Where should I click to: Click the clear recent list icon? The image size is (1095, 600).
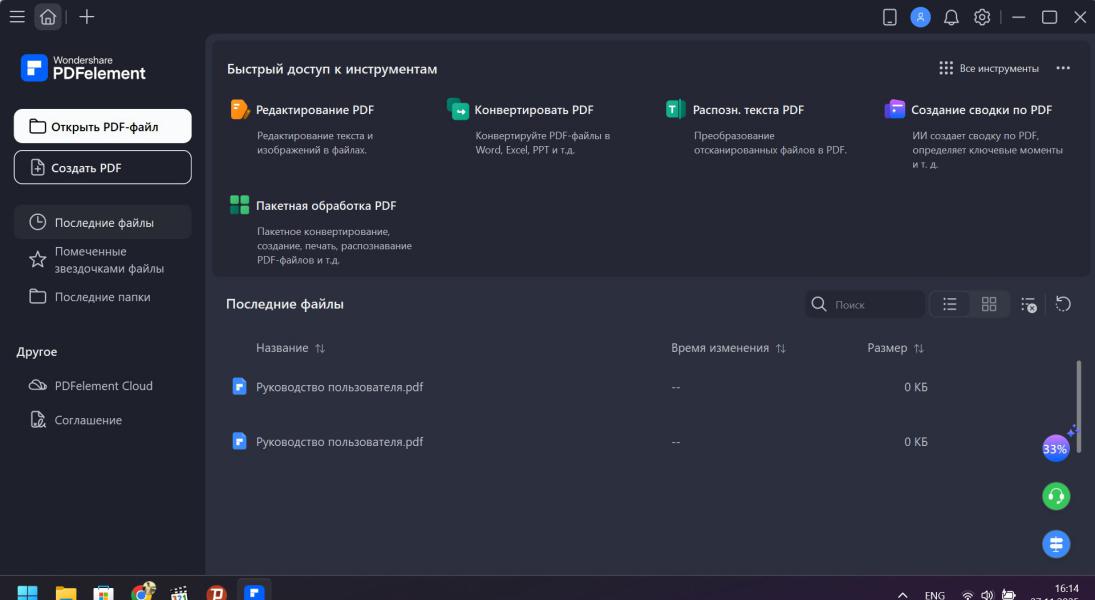tap(1028, 305)
